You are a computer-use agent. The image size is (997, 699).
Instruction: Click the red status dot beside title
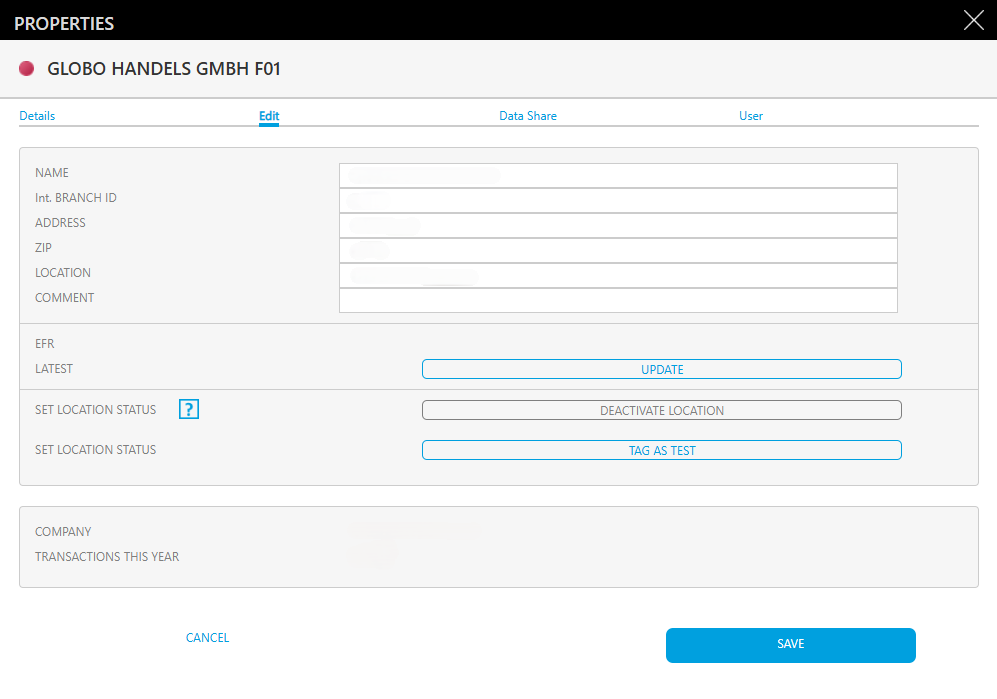(x=27, y=69)
